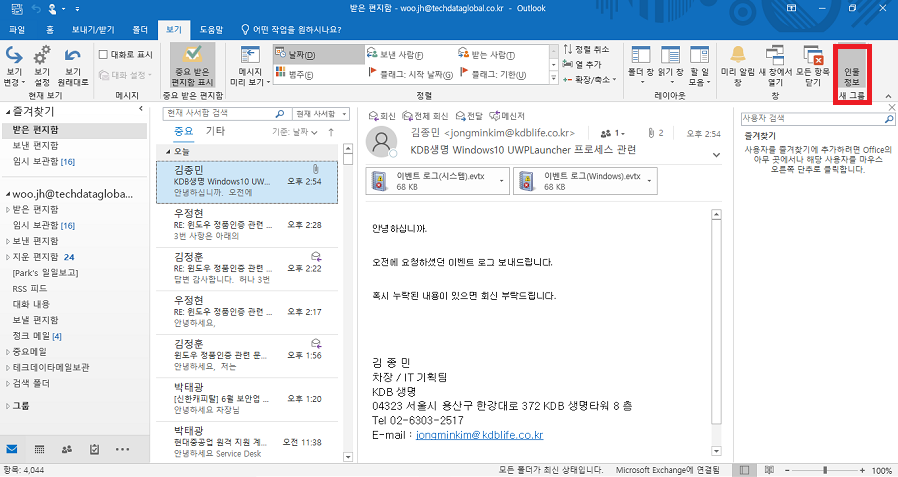Expand the 테크데이타메일보관 folder
The height and width of the screenshot is (477, 898).
[x=8, y=368]
